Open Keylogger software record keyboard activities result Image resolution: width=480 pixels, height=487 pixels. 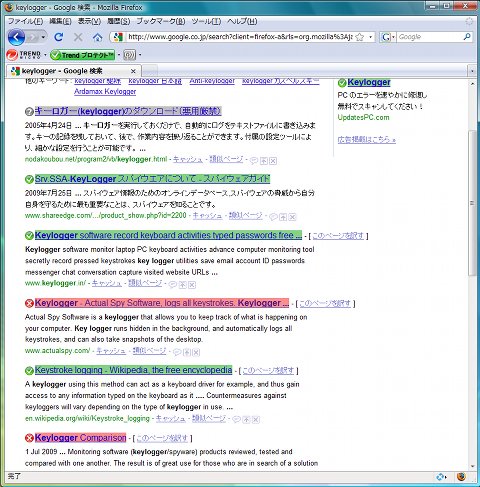coord(168,235)
